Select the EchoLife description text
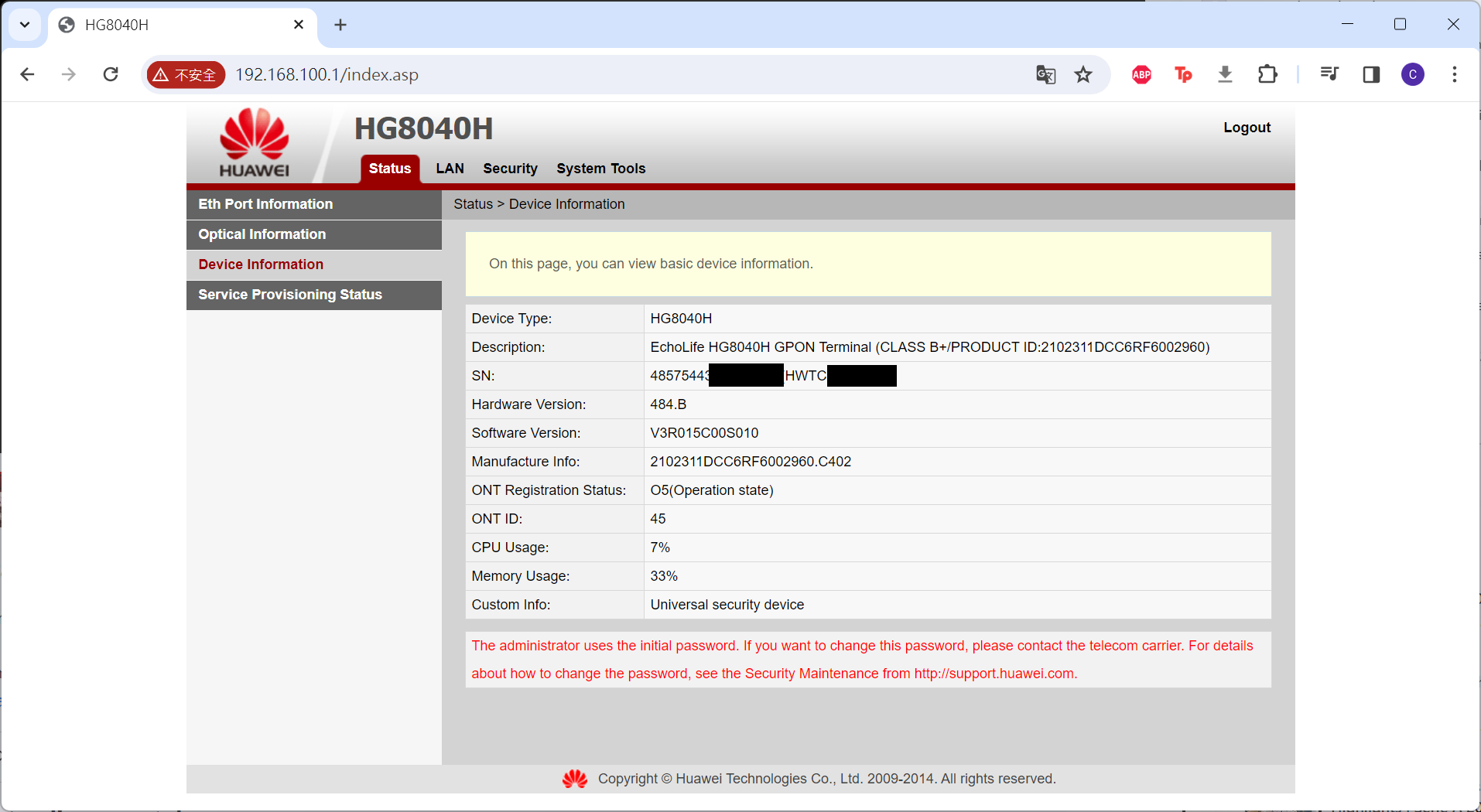Screen dimensions: 1481x812 930,347
